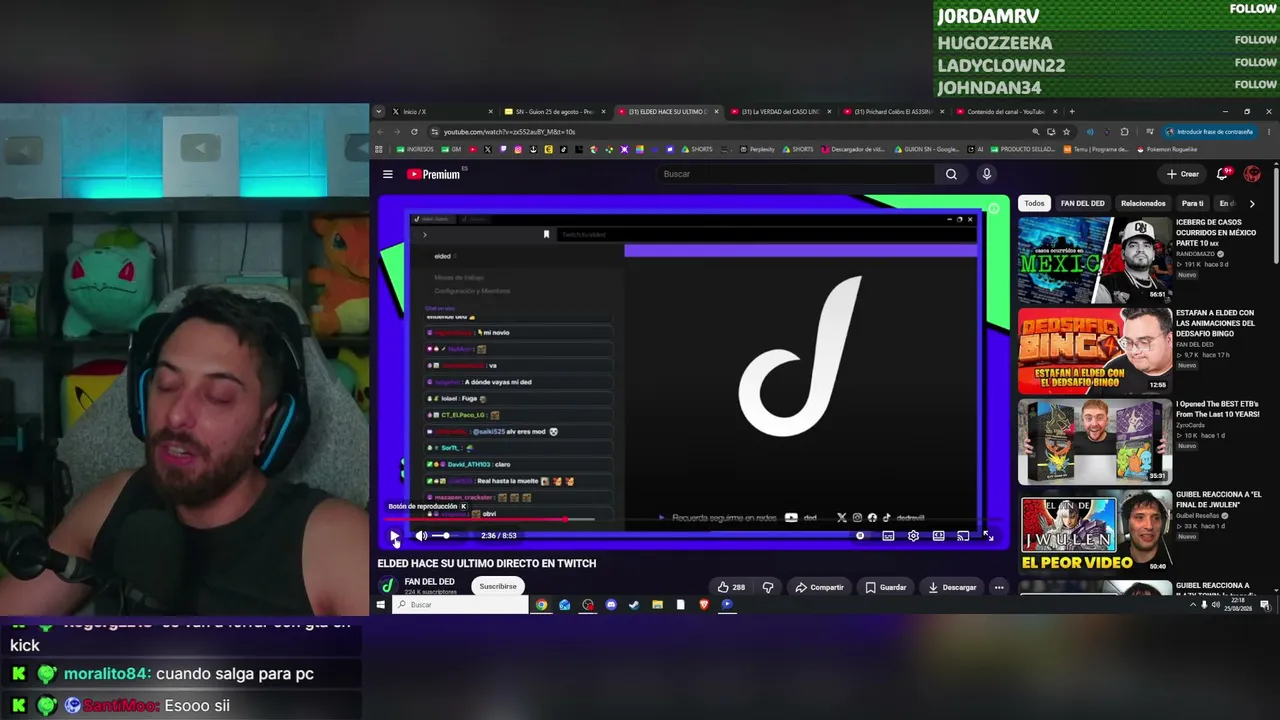Open the Crear menu
1280x720 pixels.
(1183, 174)
